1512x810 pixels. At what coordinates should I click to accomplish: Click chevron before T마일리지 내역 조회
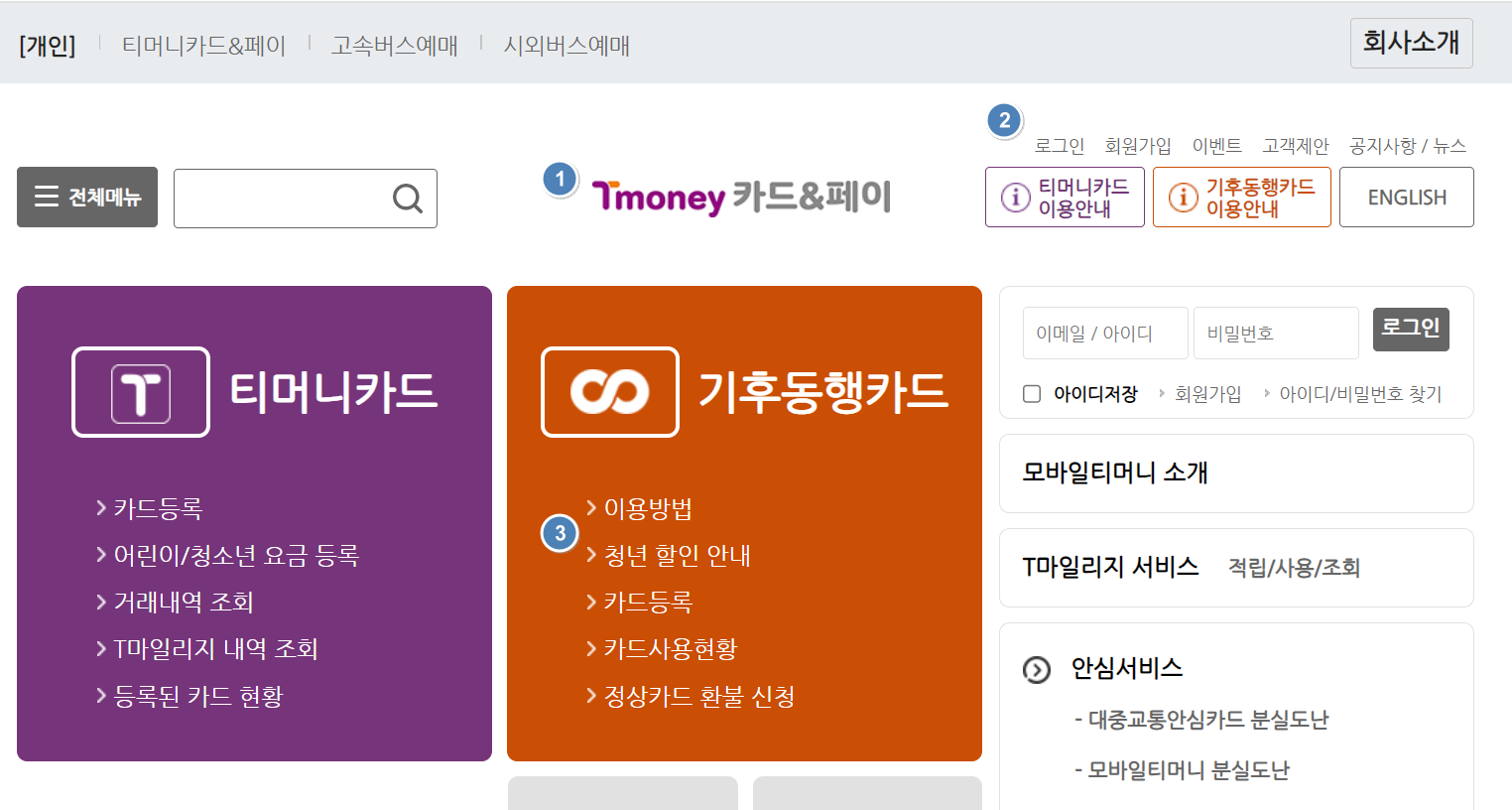point(101,648)
